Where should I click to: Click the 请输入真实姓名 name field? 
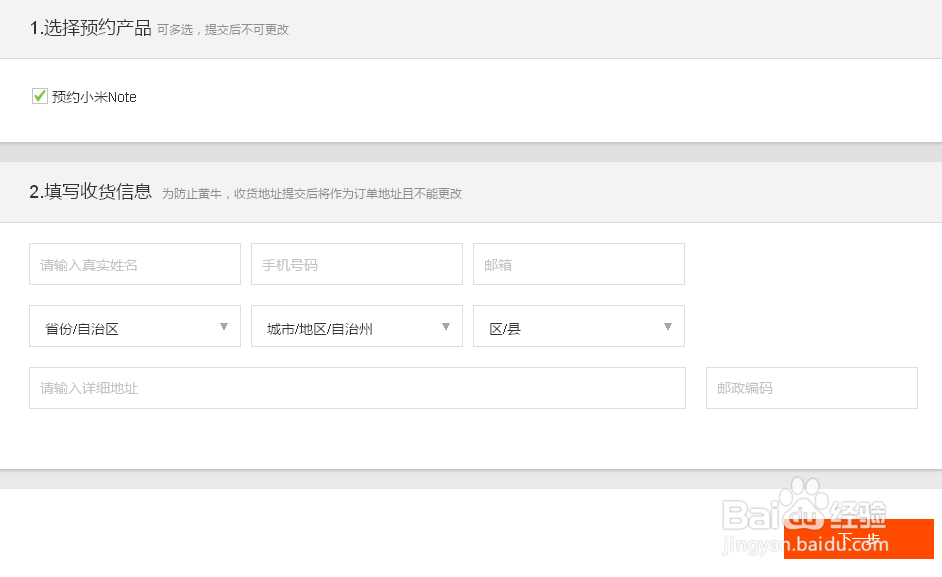coord(135,264)
